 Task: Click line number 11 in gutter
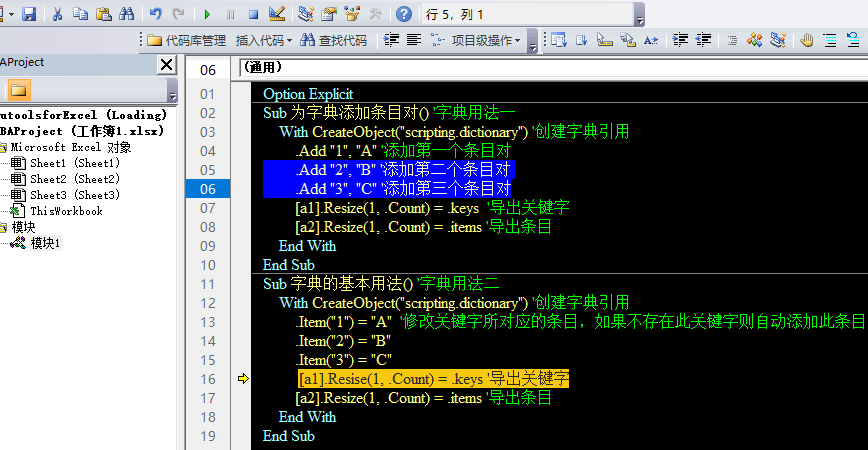click(x=208, y=285)
